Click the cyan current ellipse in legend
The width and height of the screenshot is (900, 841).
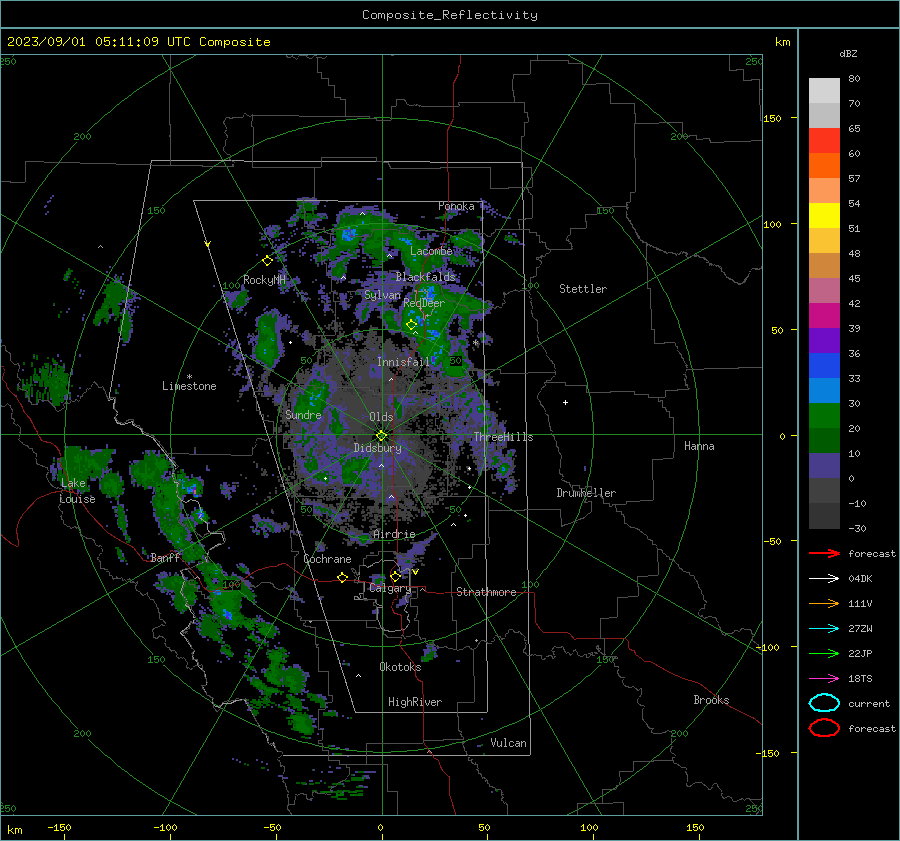pos(824,703)
